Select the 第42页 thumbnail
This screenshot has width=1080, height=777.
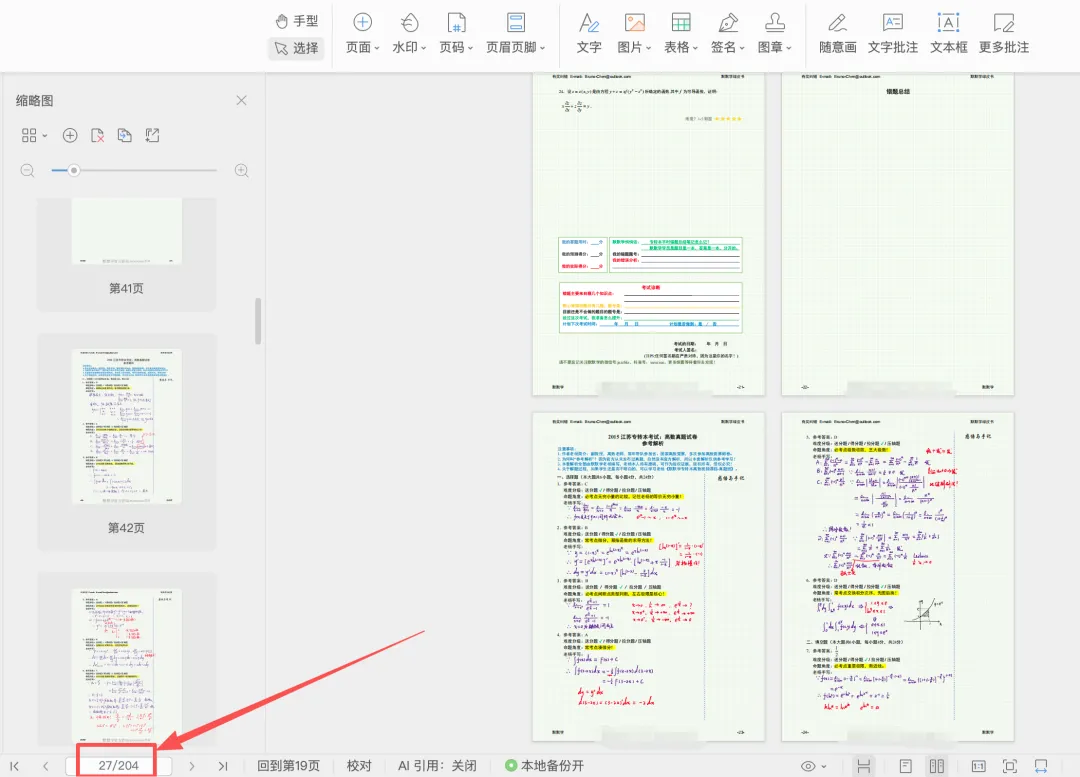click(127, 442)
